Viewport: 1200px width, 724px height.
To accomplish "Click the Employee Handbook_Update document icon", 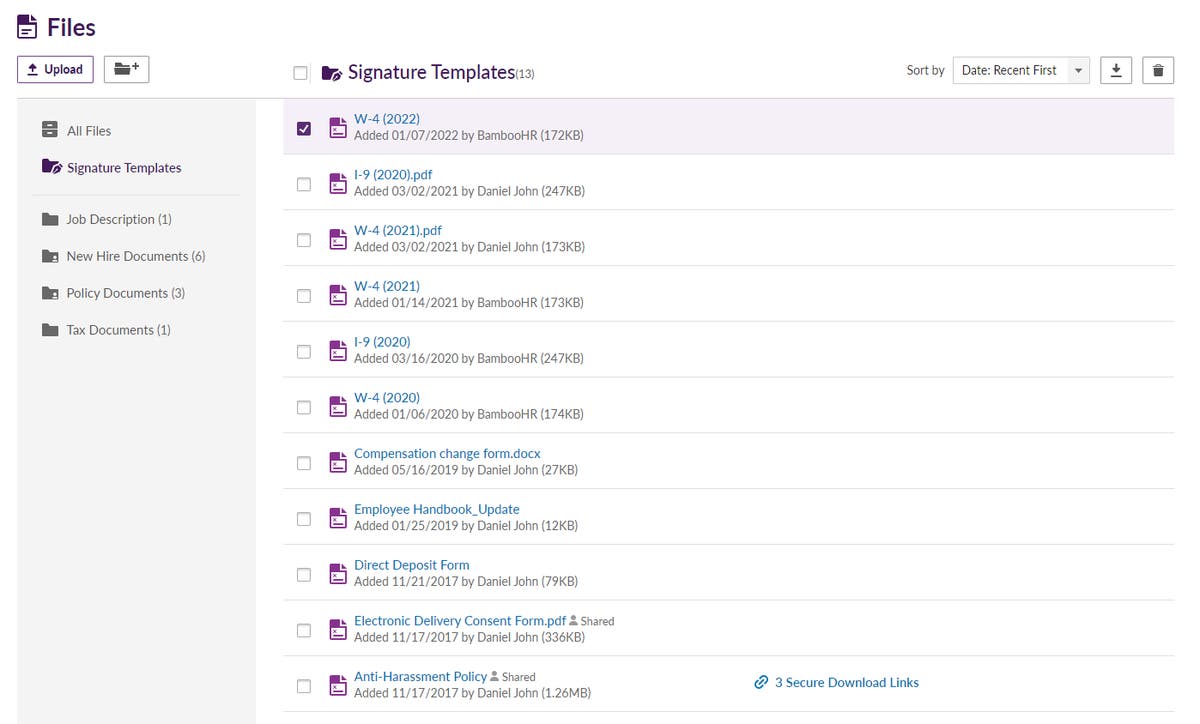I will 338,518.
